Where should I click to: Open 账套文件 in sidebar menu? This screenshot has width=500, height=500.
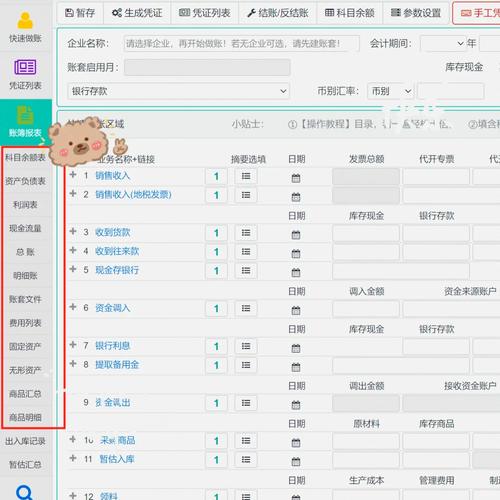click(x=25, y=299)
